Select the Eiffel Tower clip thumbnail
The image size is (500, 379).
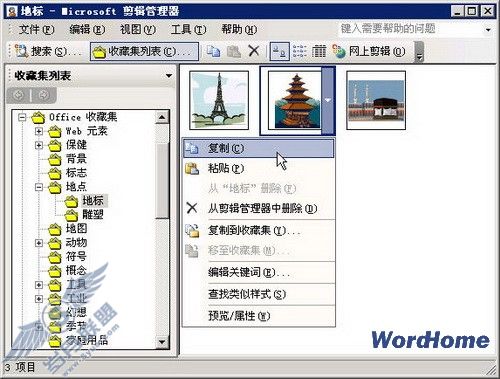coord(219,100)
